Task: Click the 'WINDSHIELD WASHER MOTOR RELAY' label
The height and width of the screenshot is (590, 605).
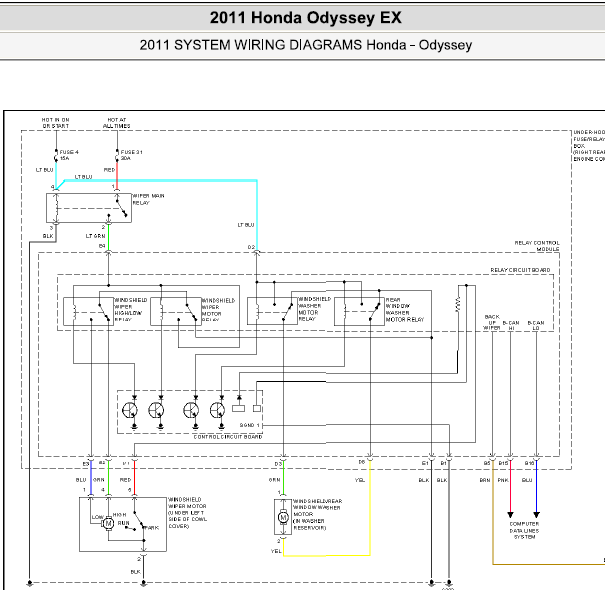Action: (x=314, y=309)
